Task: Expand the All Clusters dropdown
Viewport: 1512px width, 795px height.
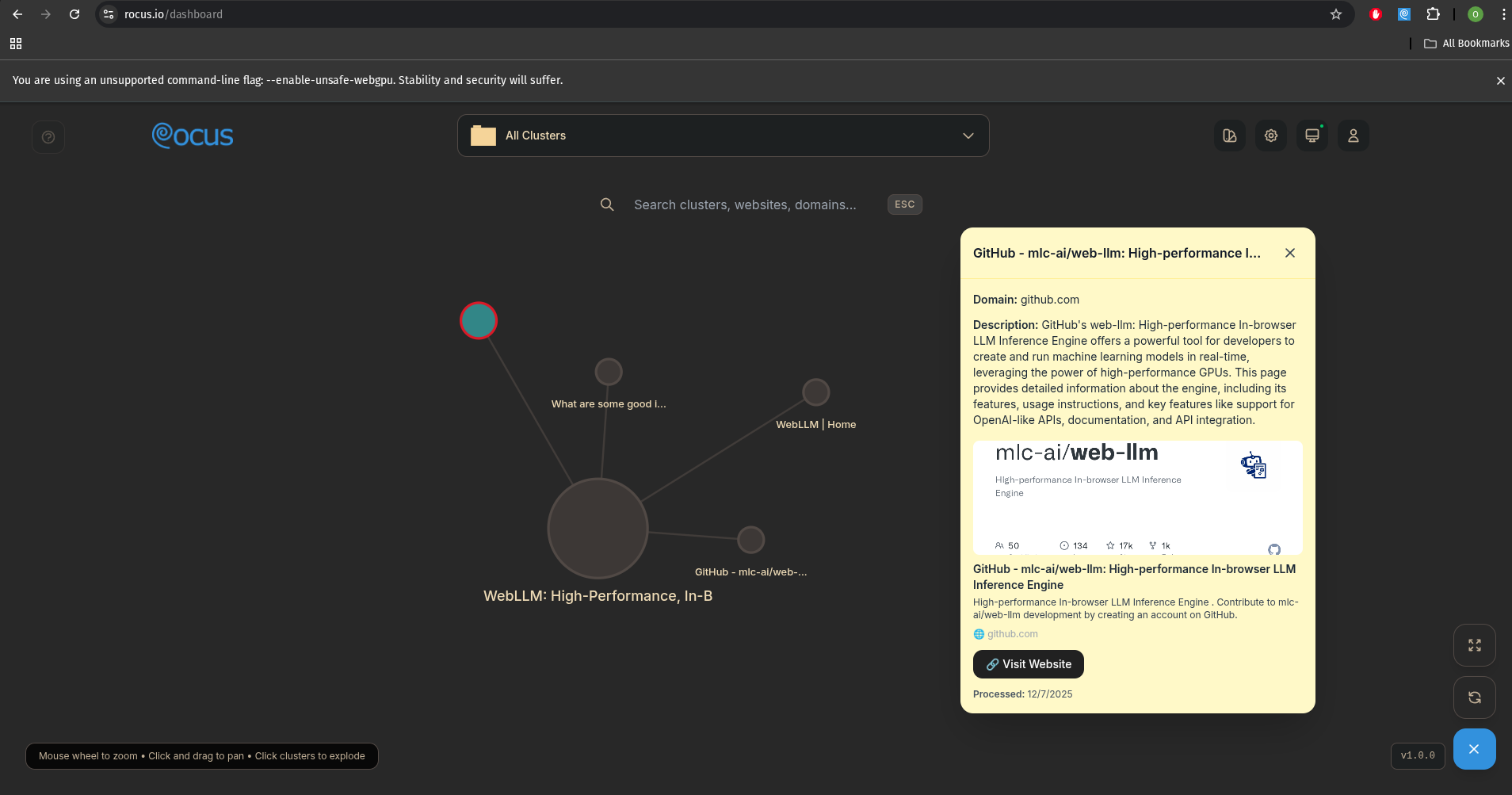Action: [723, 136]
